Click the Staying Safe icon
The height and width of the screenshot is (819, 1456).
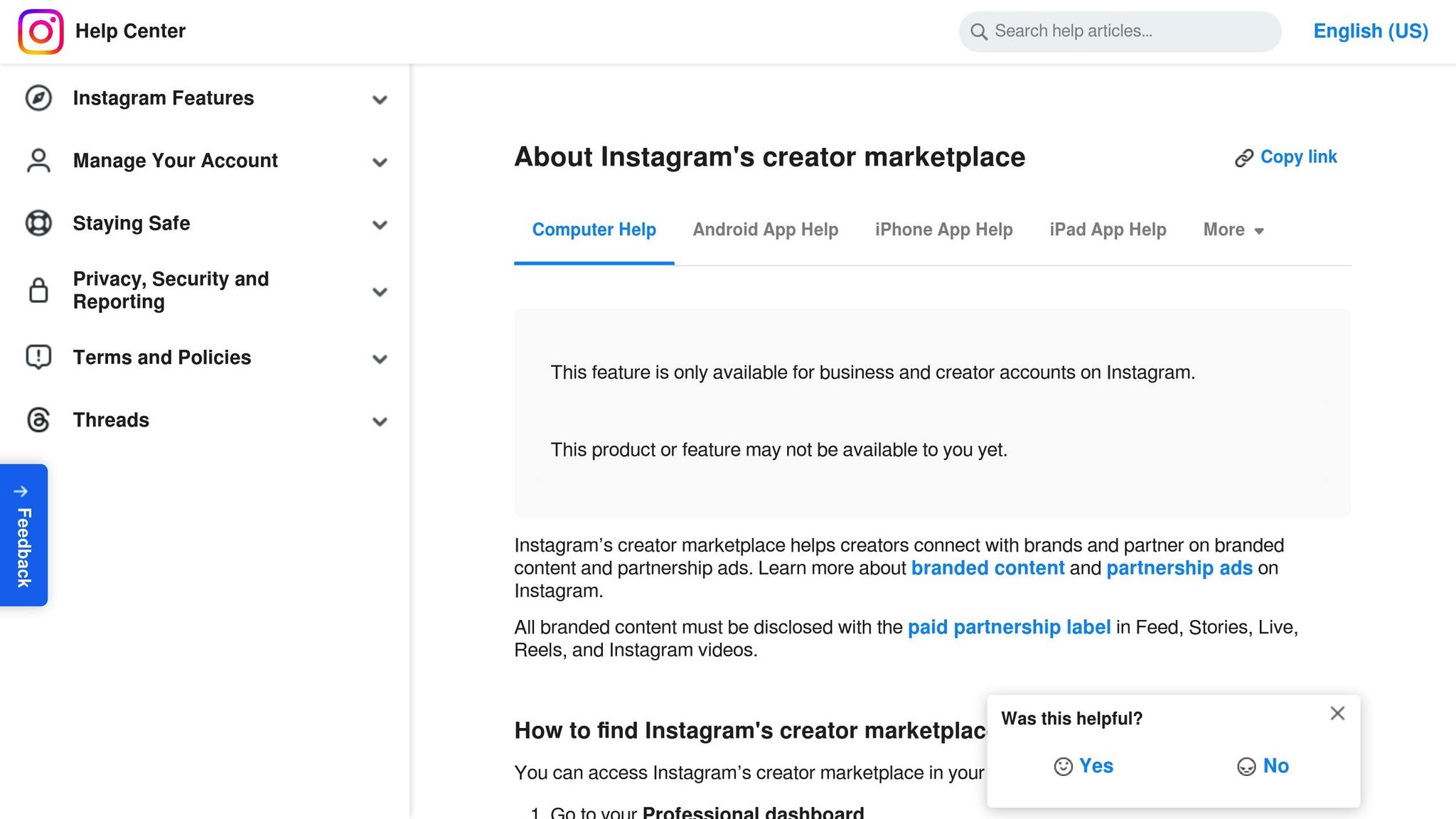pos(39,224)
